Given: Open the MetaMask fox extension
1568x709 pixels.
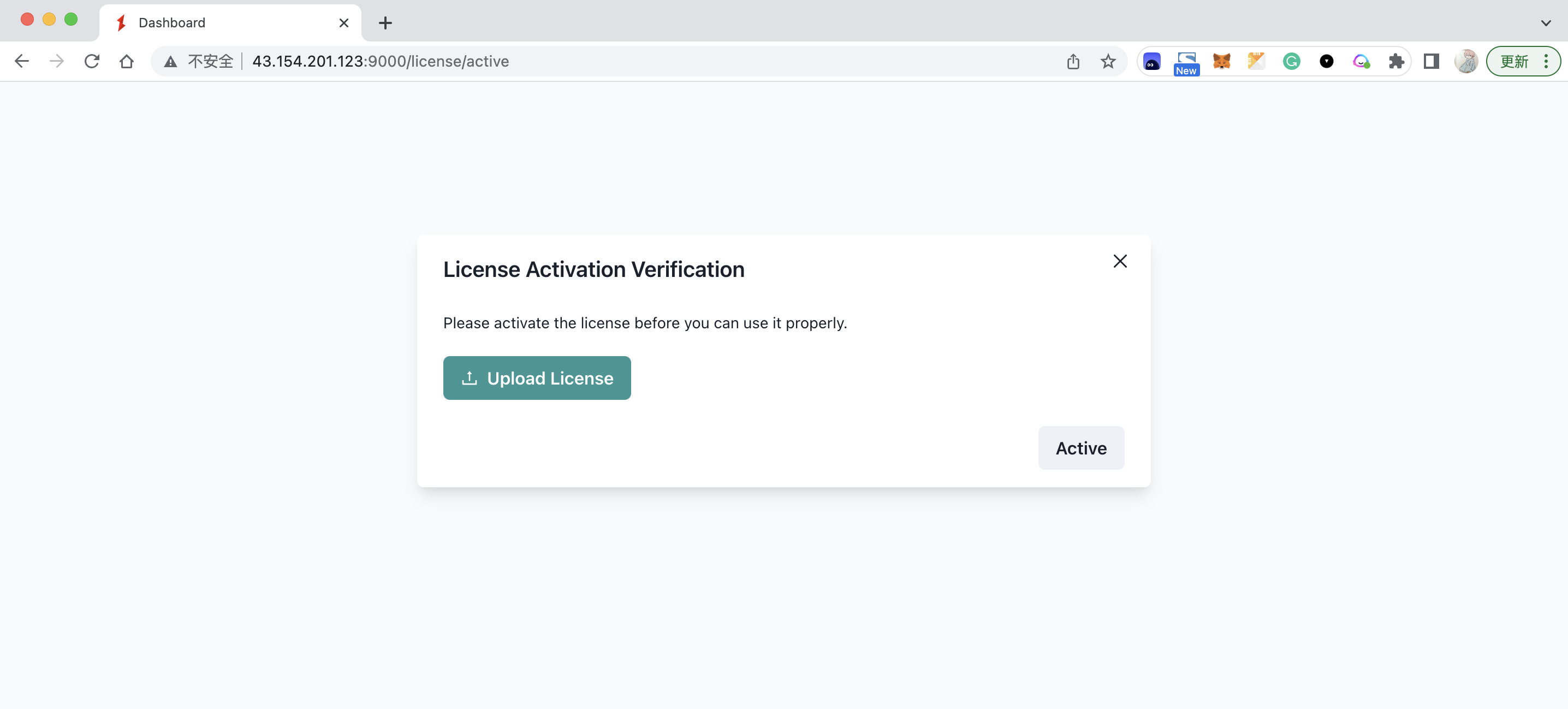Looking at the screenshot, I should click(1222, 61).
